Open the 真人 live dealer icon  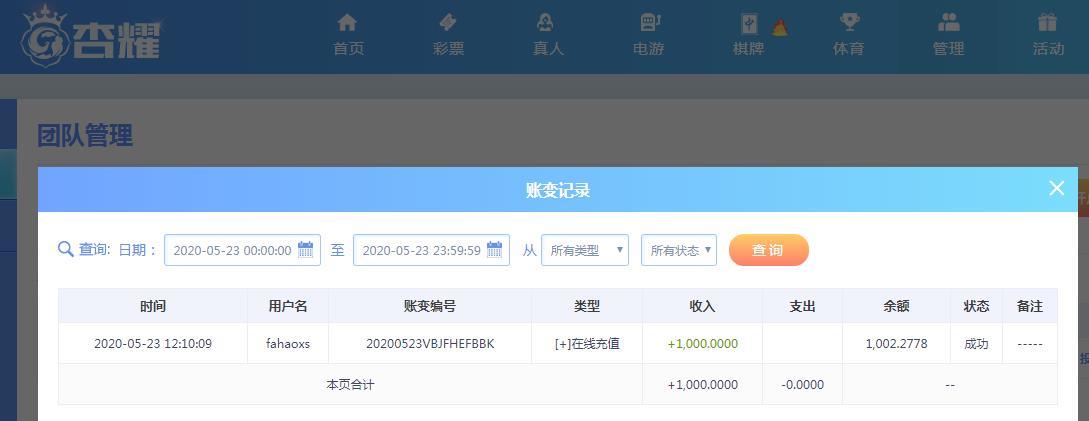pyautogui.click(x=546, y=23)
